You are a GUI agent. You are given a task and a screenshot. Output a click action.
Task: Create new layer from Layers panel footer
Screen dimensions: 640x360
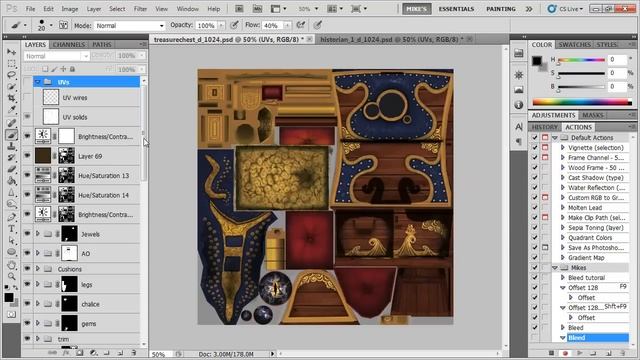click(120, 353)
